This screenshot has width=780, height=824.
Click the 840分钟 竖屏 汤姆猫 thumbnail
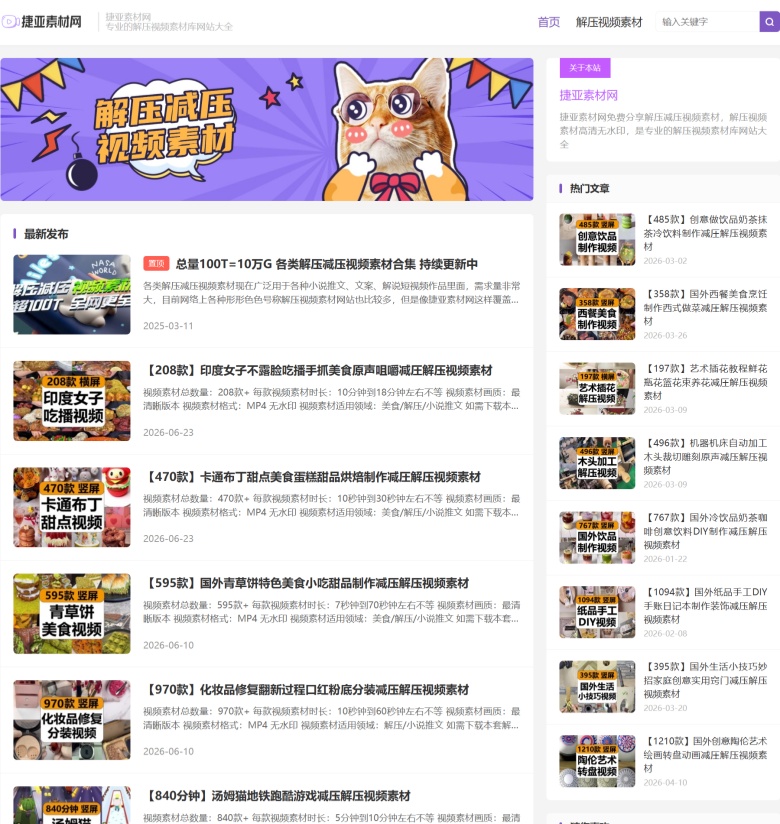(71, 805)
